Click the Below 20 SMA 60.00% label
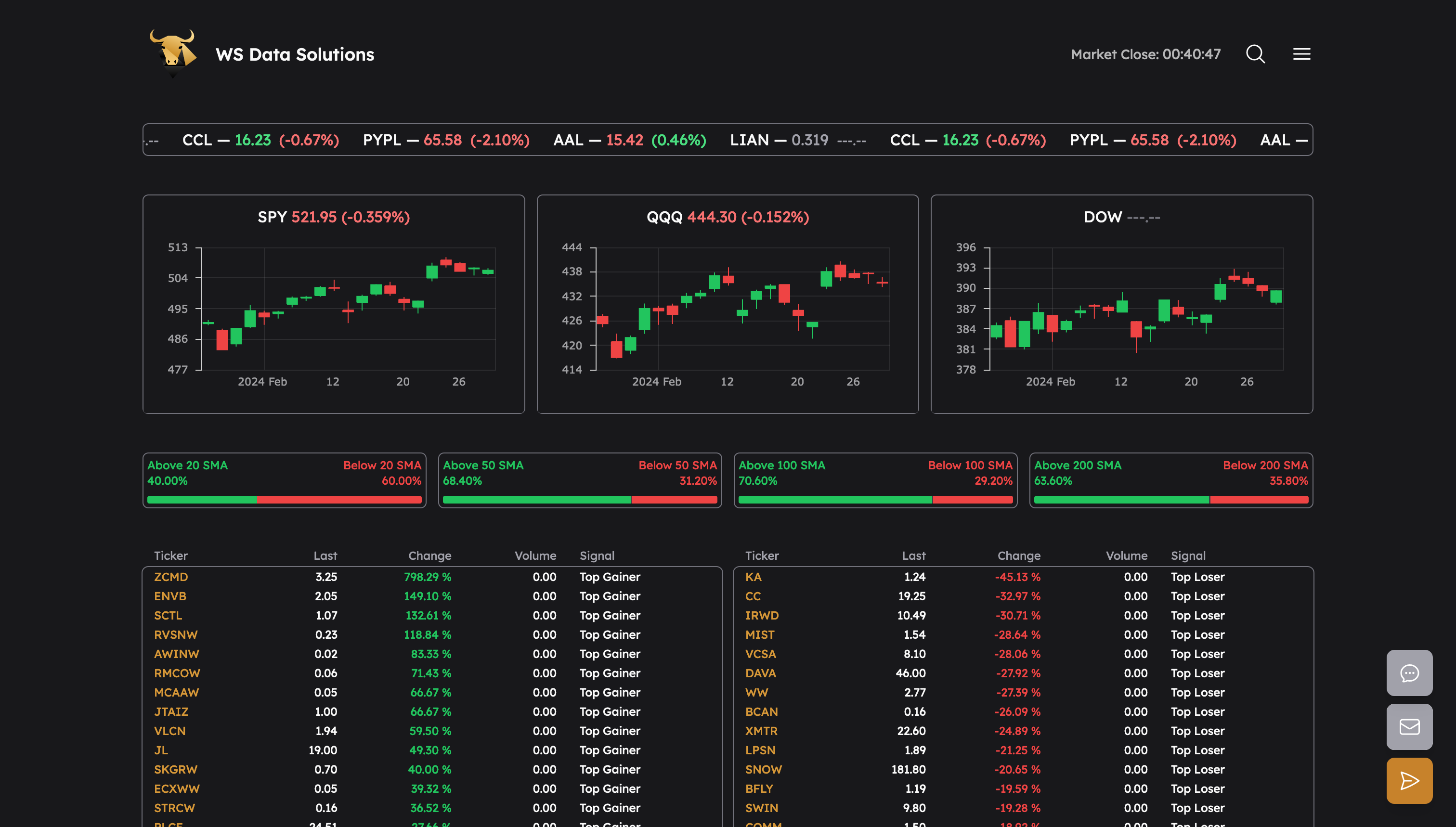1456x827 pixels. pyautogui.click(x=382, y=473)
